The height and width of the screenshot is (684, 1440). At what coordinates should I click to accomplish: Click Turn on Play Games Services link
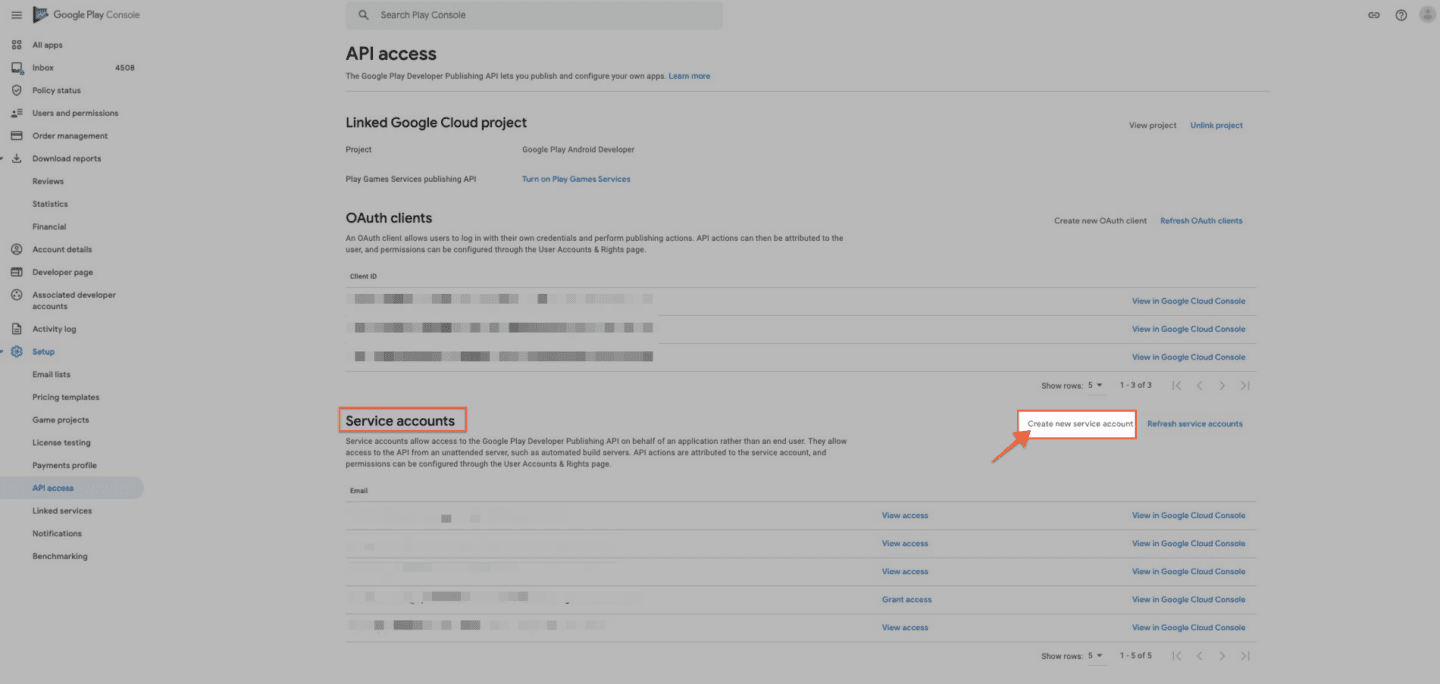pos(576,179)
